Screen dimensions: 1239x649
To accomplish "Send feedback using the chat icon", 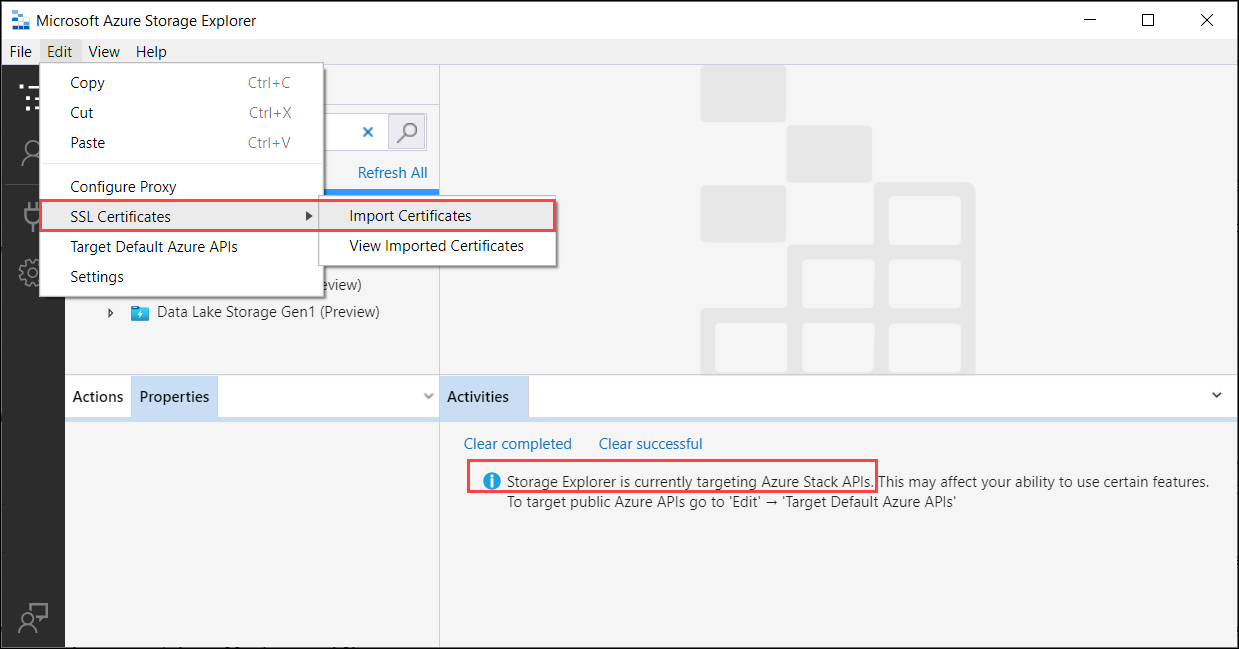I will 32,618.
